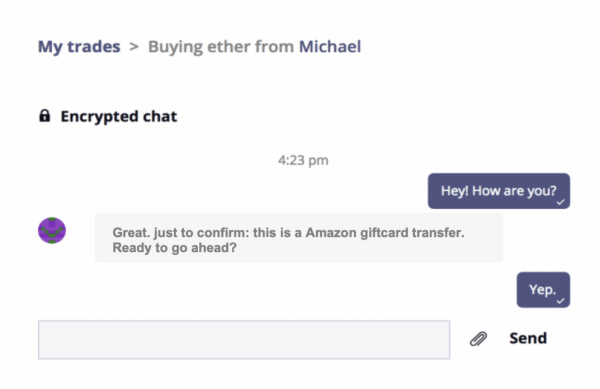Focus the empty message input box
The width and height of the screenshot is (600, 389).
(244, 340)
